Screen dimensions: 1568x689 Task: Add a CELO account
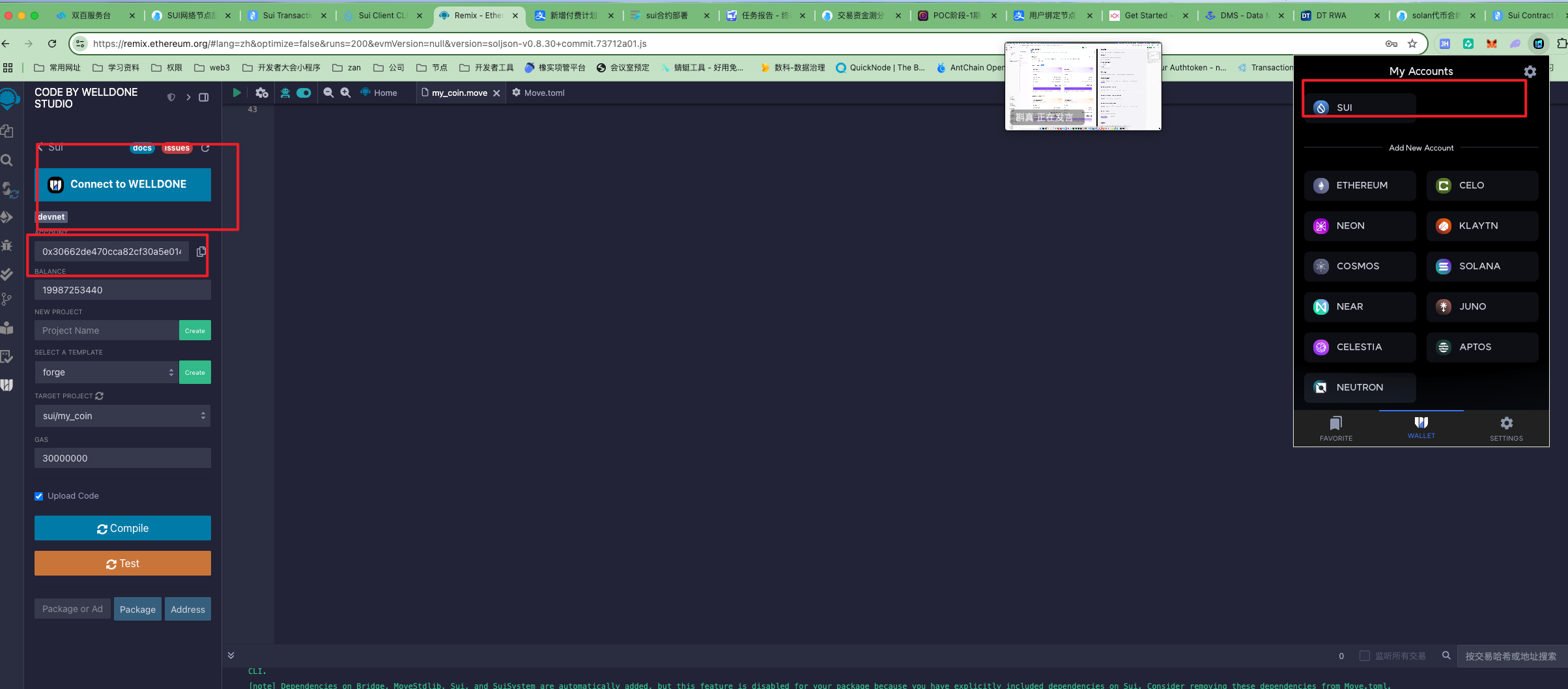pyautogui.click(x=1482, y=185)
